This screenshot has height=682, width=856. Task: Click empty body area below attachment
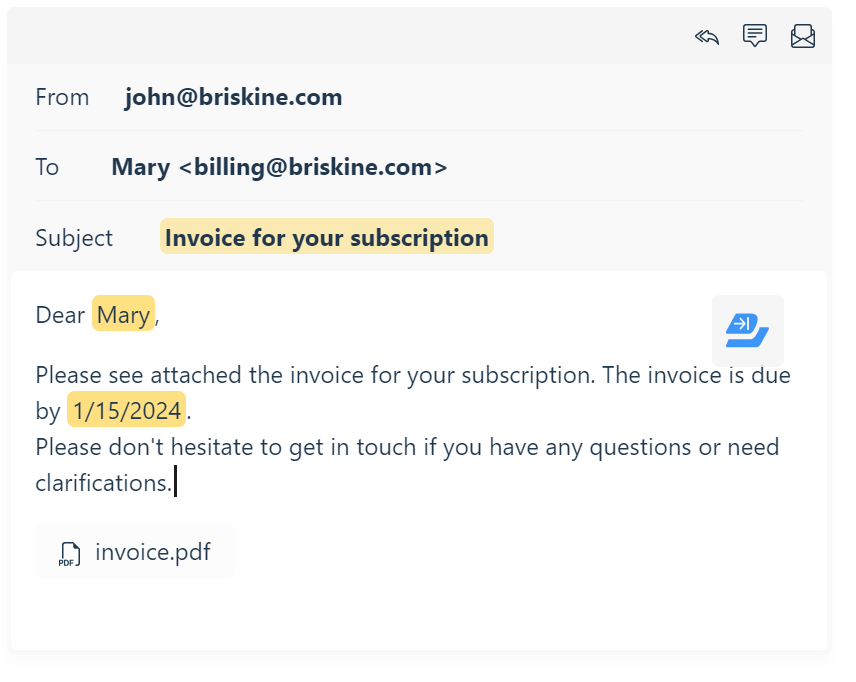418,614
